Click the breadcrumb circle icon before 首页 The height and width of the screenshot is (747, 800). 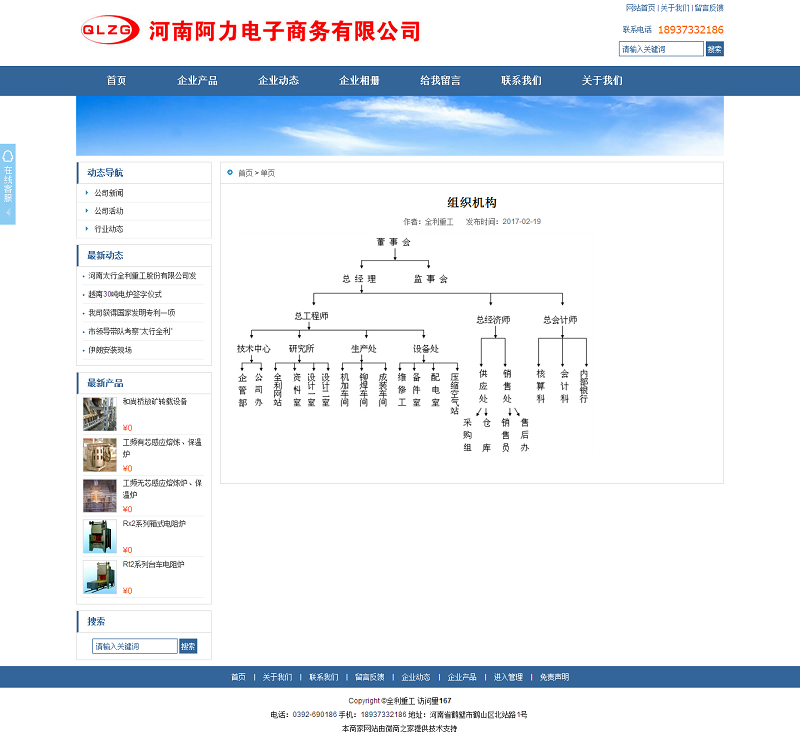click(x=230, y=173)
